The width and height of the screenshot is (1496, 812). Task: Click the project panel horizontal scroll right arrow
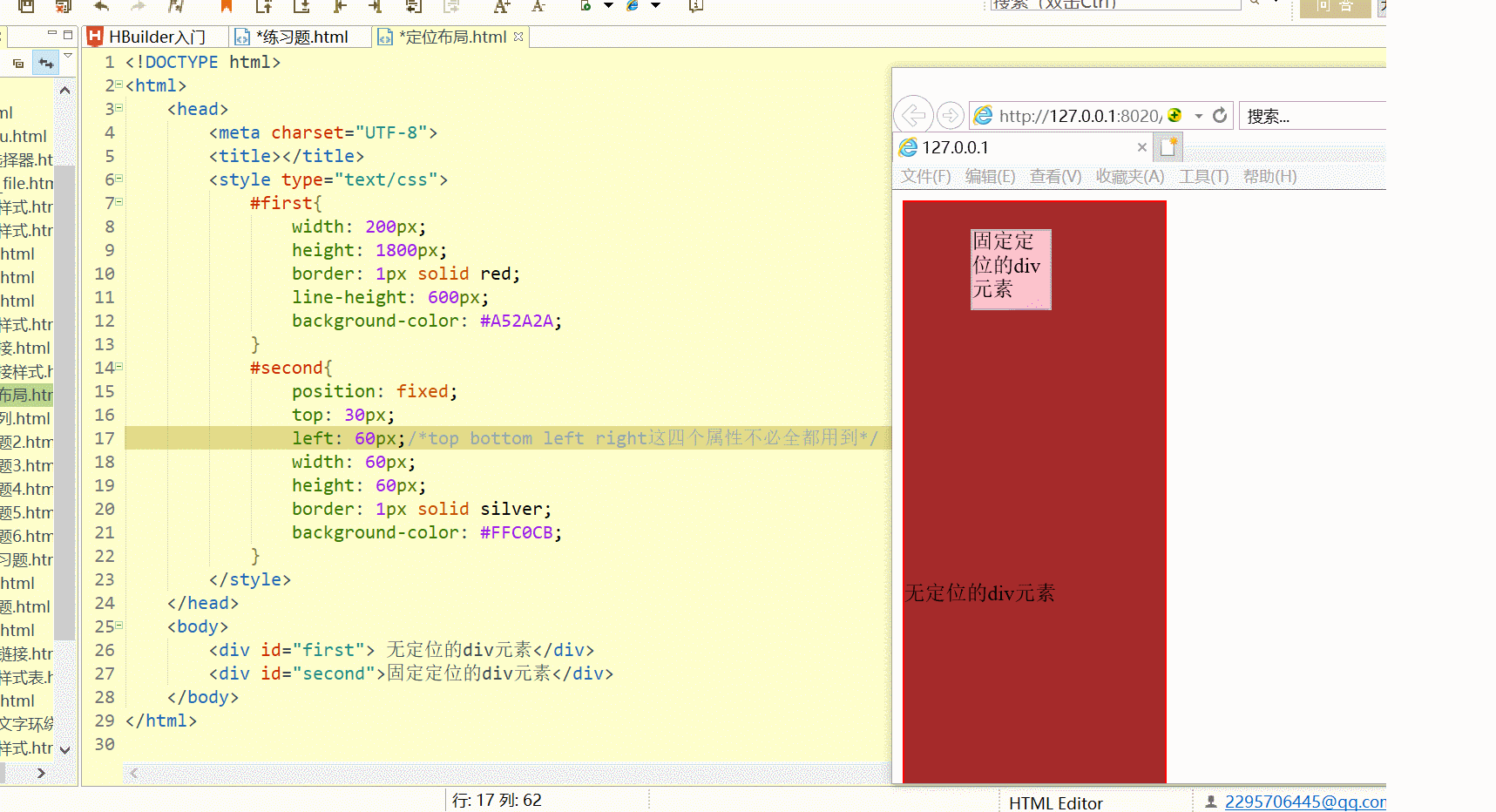(x=40, y=773)
